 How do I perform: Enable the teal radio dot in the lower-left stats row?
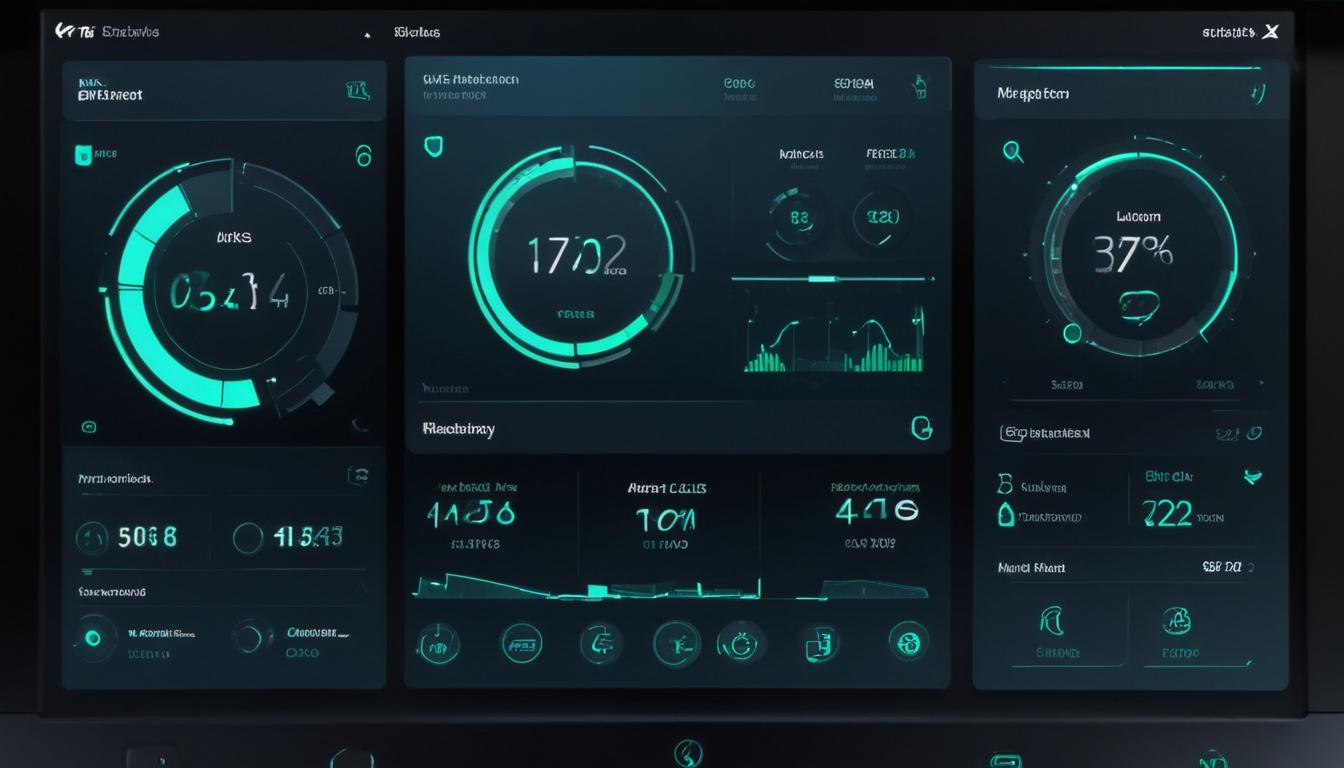pos(94,637)
